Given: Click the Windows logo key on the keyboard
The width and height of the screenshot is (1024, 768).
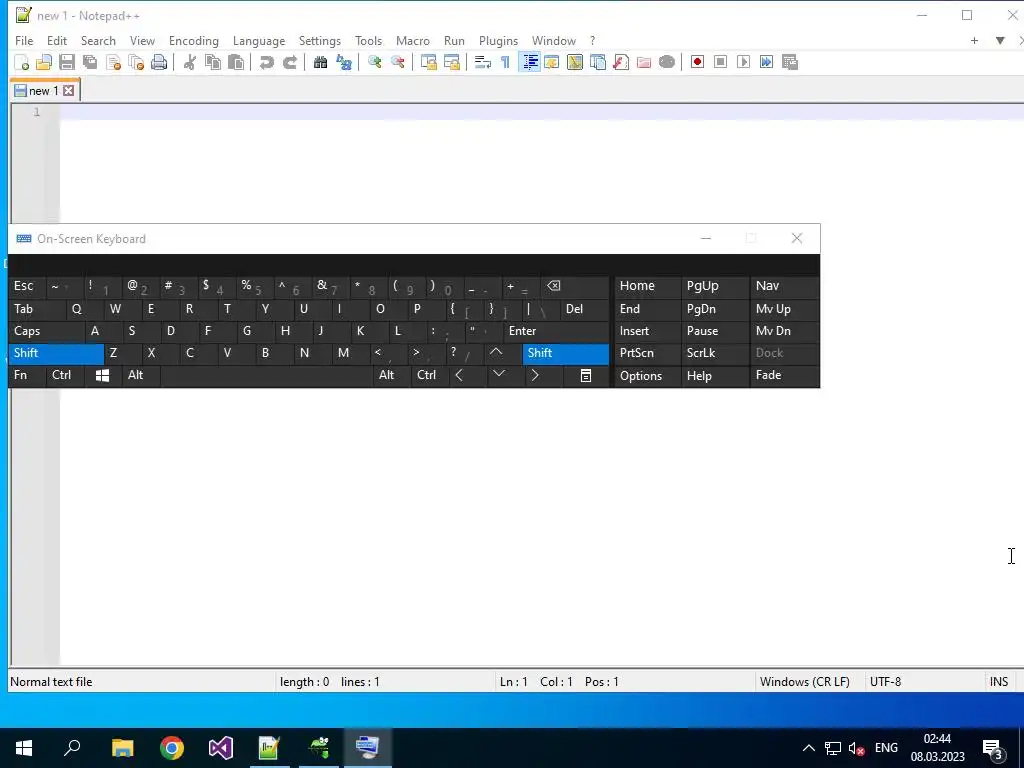Looking at the screenshot, I should click(103, 376).
